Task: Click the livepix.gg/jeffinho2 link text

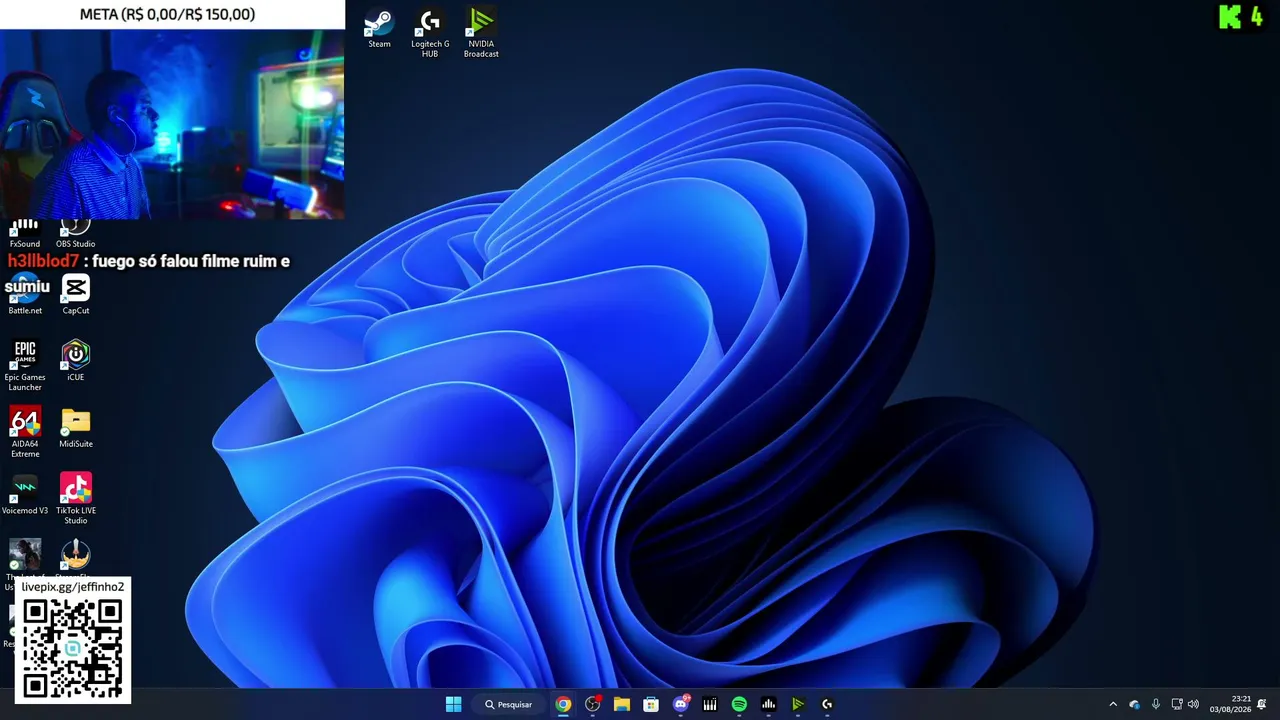Action: tap(73, 587)
